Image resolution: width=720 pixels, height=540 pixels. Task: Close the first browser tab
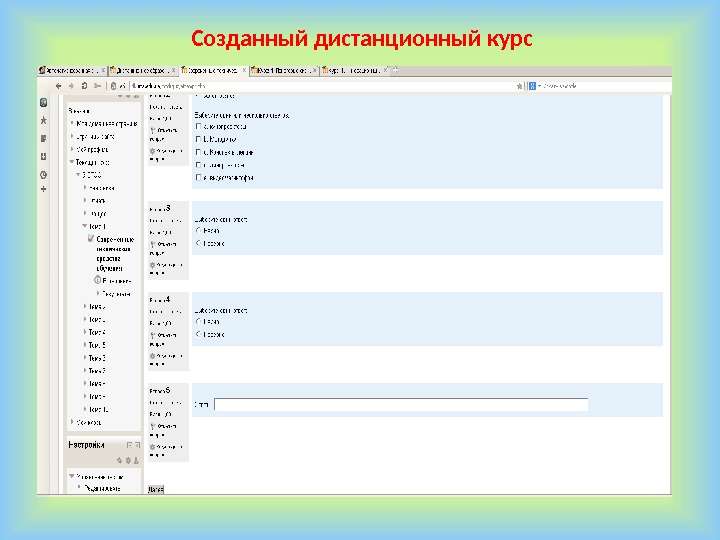click(x=103, y=70)
